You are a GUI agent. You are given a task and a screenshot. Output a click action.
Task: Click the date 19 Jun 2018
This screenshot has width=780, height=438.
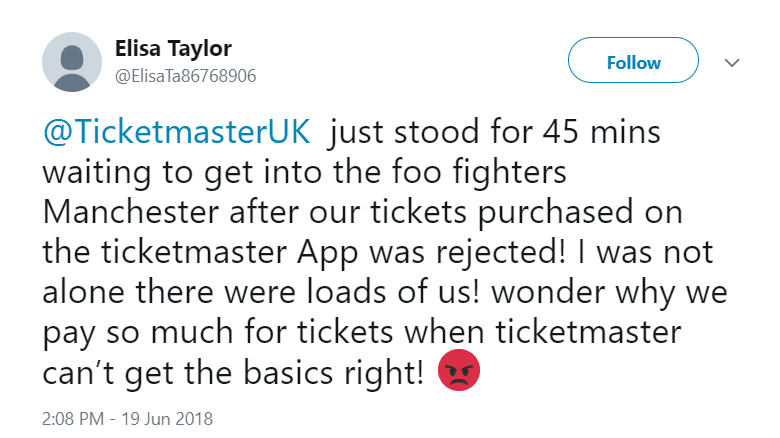[x=167, y=419]
